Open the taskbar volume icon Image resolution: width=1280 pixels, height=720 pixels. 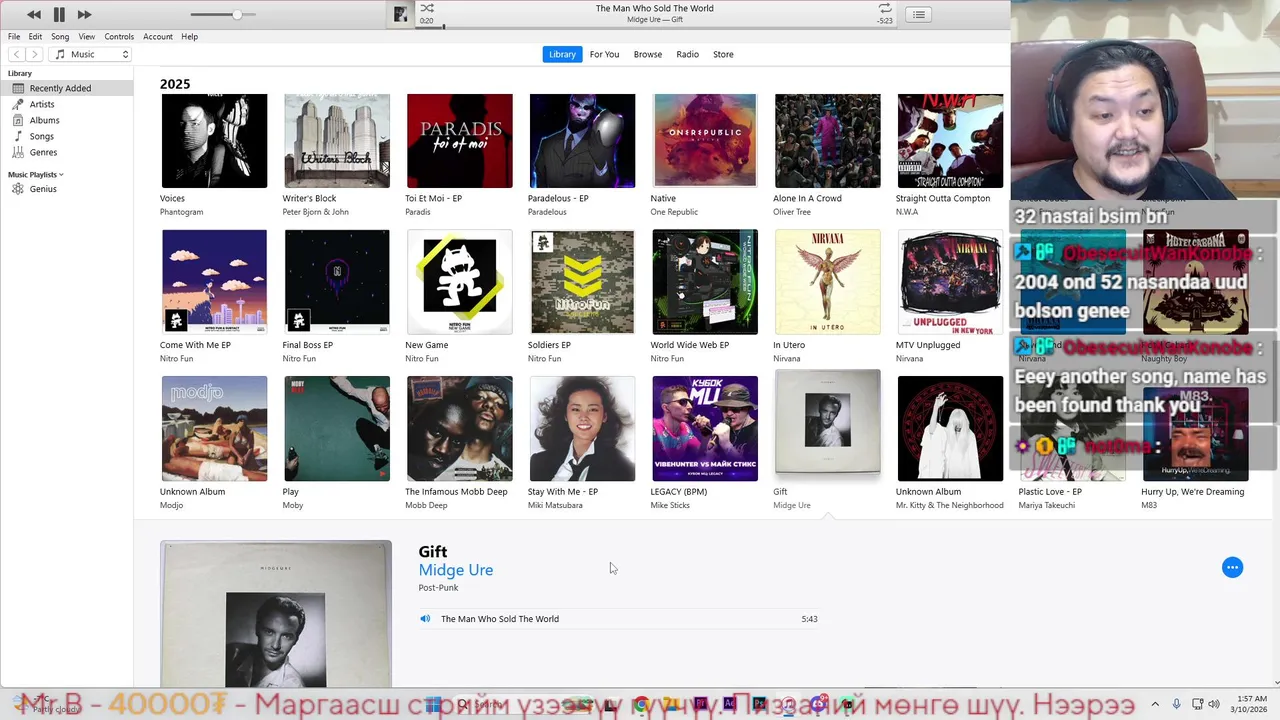coord(1215,705)
